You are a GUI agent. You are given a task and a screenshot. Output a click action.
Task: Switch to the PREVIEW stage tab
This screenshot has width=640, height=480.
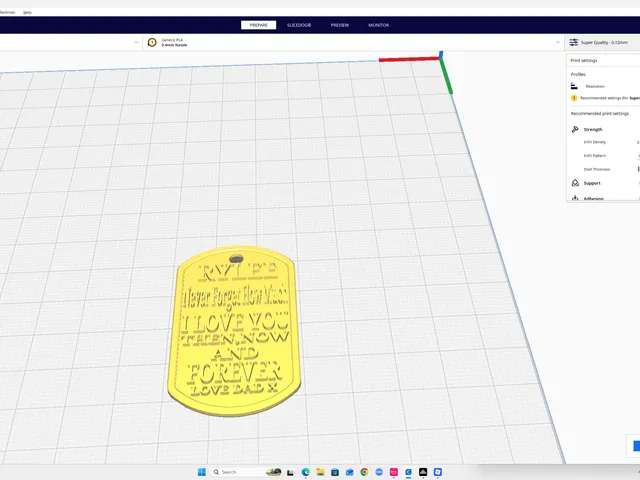tap(340, 25)
